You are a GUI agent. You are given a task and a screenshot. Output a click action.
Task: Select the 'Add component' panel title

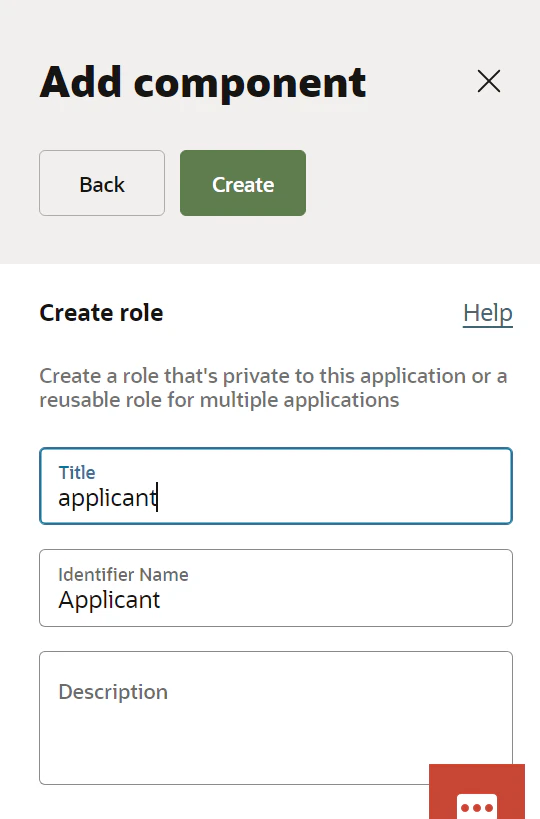[x=203, y=82]
